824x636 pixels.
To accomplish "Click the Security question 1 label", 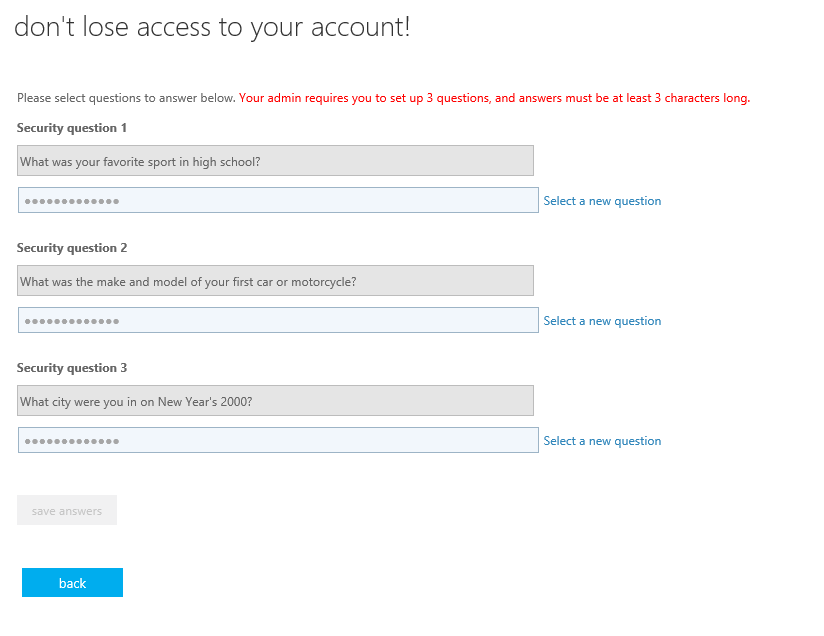I will 71,128.
